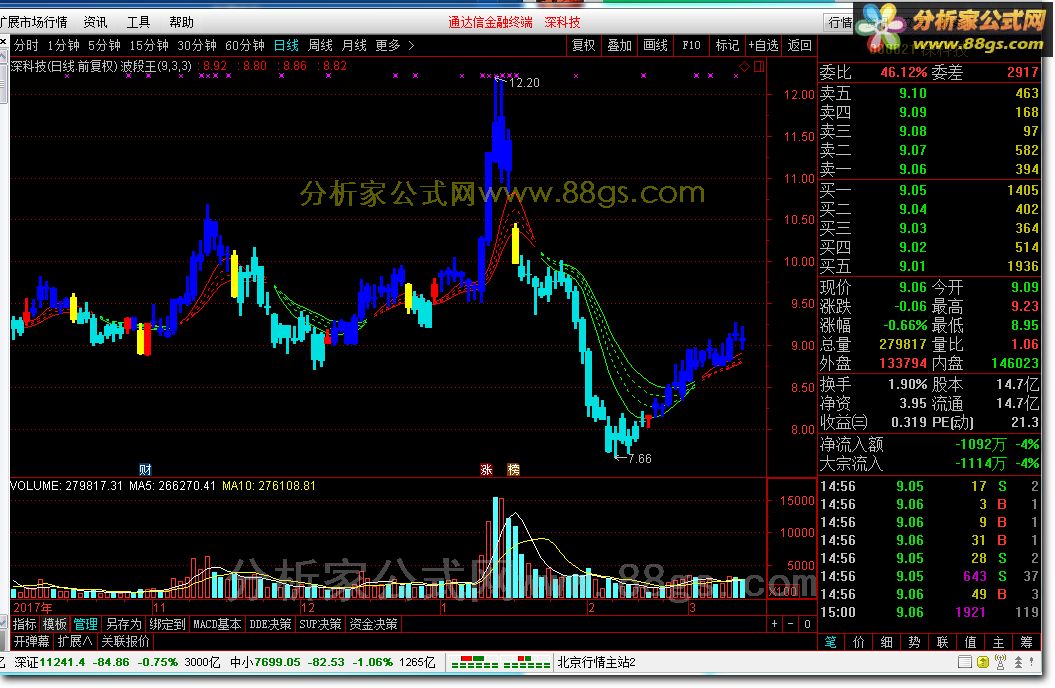The width and height of the screenshot is (1055, 688).
Task: Click the 标记 mark button
Action: point(727,45)
